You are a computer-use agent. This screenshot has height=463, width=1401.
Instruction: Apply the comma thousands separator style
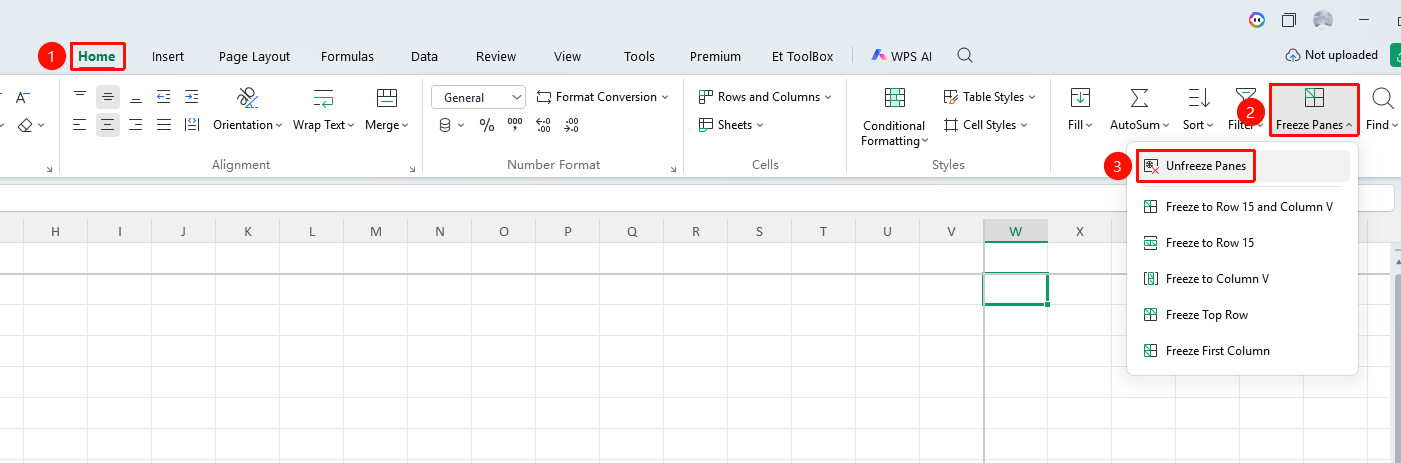coord(515,125)
